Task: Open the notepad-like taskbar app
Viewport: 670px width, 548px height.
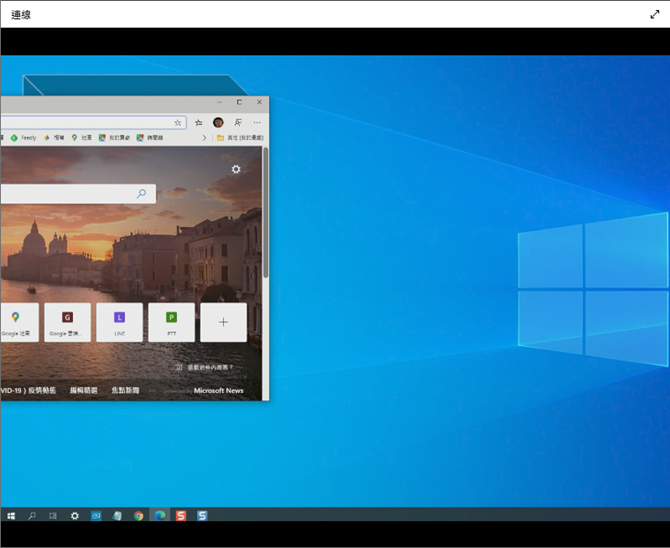Action: (x=117, y=516)
